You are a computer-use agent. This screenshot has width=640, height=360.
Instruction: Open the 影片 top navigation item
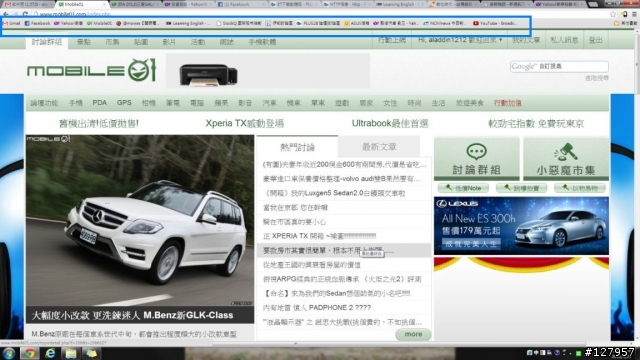169,42
